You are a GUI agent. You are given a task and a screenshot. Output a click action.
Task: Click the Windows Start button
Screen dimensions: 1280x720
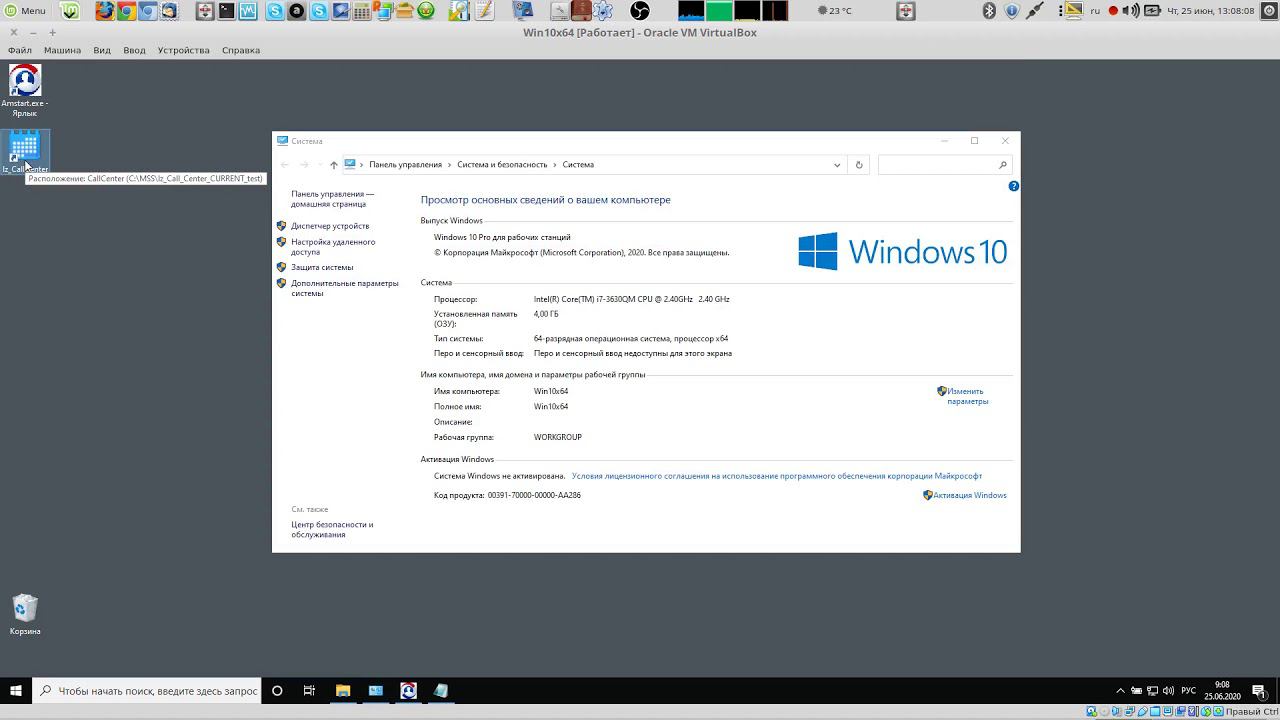pos(15,690)
